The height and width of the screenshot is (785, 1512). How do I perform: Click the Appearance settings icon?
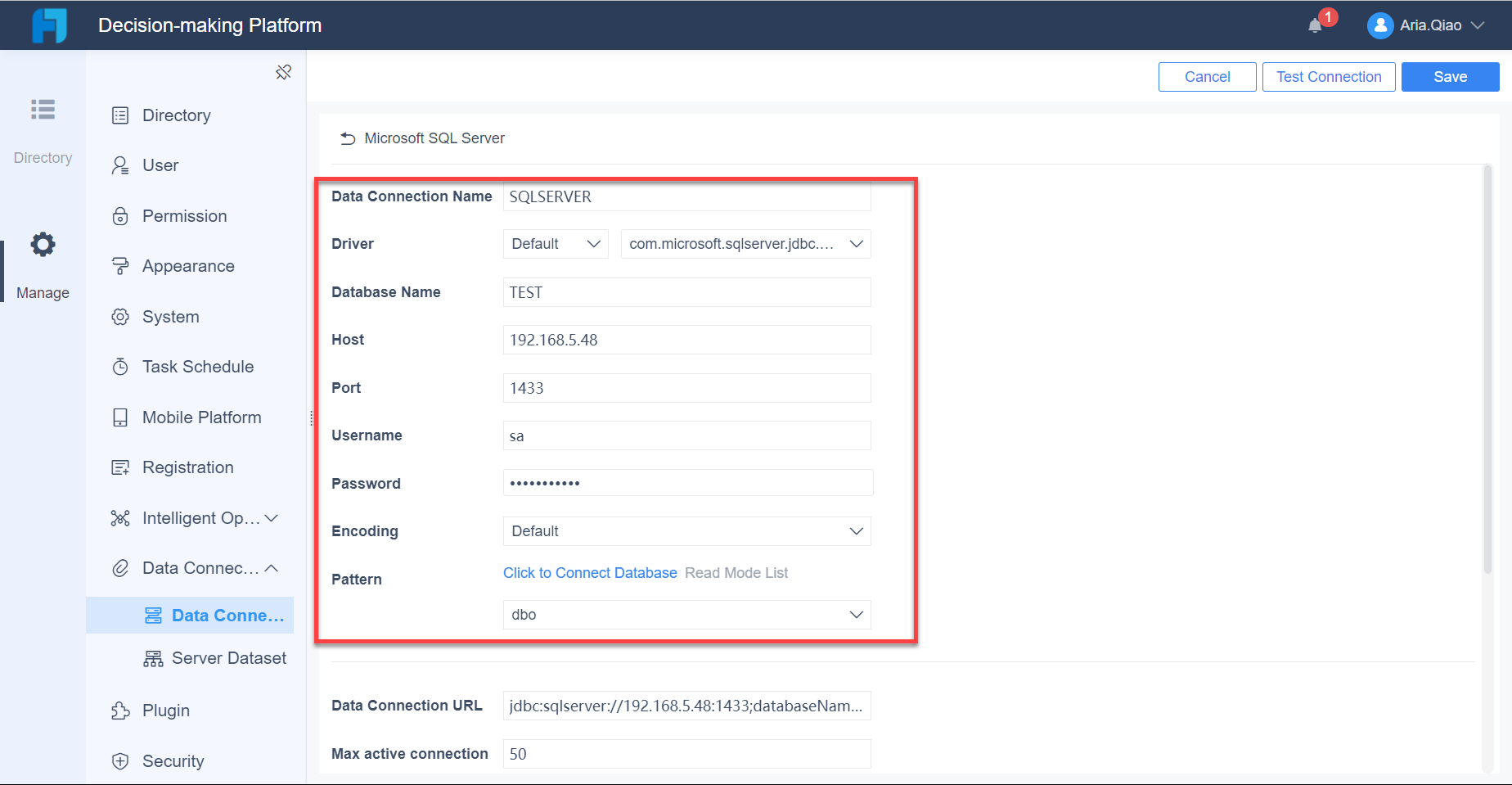(x=119, y=265)
